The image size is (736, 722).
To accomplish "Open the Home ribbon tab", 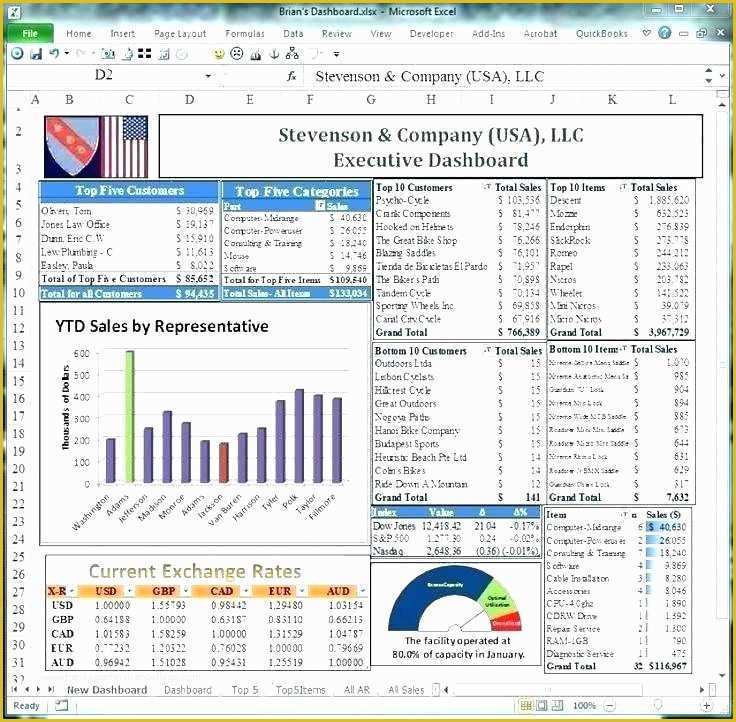I will tap(78, 33).
